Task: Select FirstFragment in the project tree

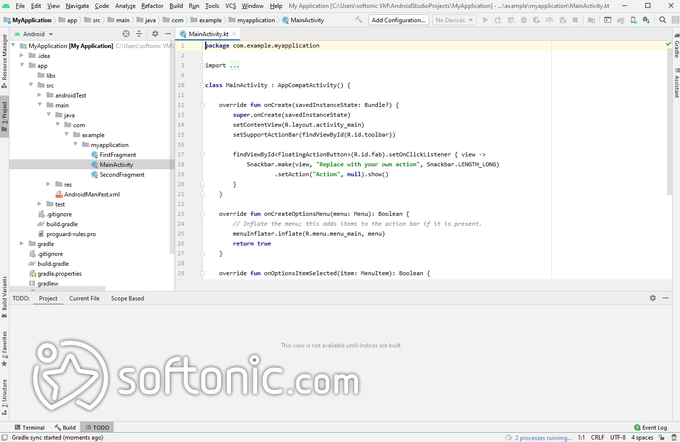Action: pyautogui.click(x=118, y=155)
